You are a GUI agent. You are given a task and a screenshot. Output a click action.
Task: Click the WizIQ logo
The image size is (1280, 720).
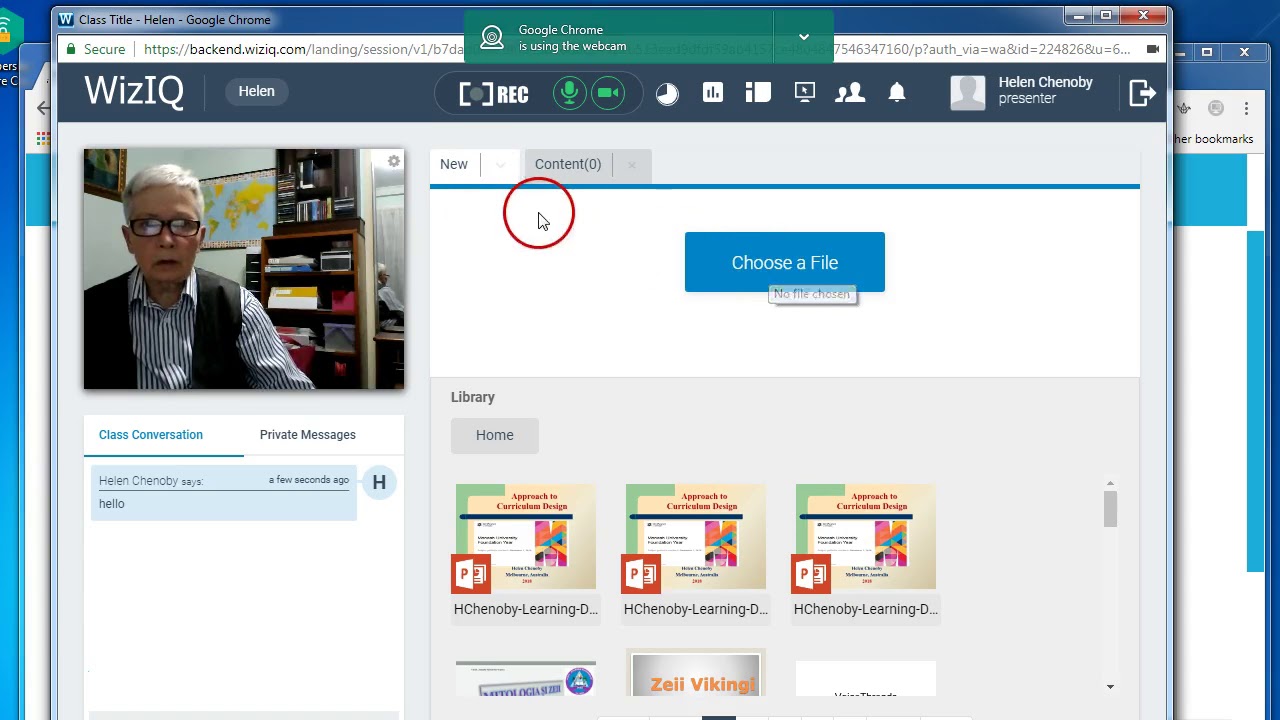click(x=134, y=91)
